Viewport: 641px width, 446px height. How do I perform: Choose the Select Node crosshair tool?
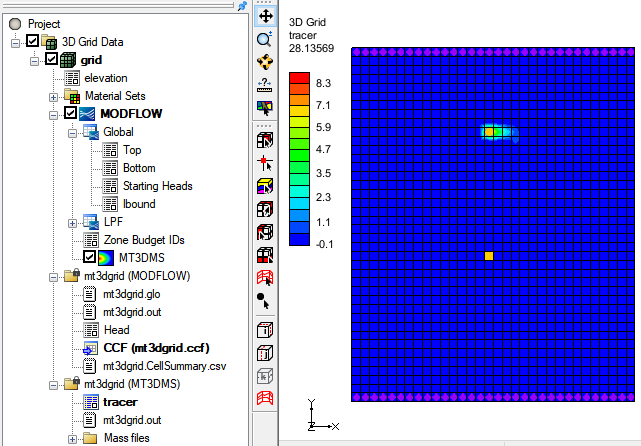click(265, 163)
